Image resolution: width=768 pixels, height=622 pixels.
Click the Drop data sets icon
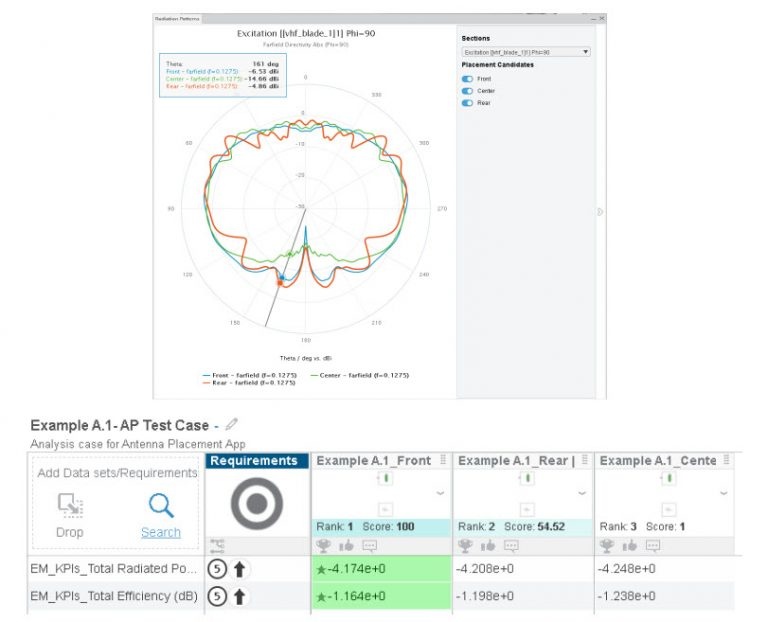[x=70, y=505]
